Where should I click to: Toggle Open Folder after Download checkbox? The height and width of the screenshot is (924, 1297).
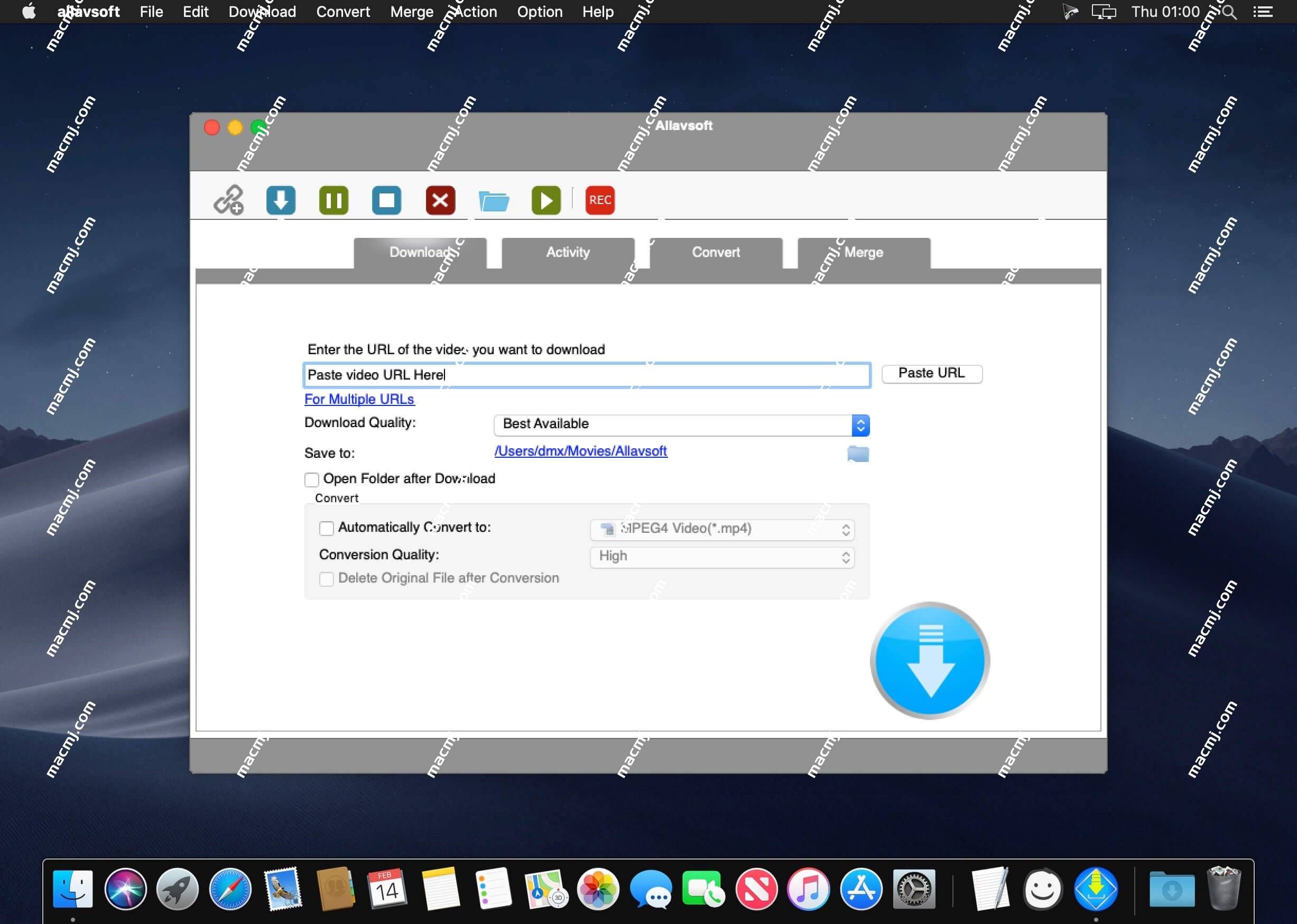tap(311, 479)
